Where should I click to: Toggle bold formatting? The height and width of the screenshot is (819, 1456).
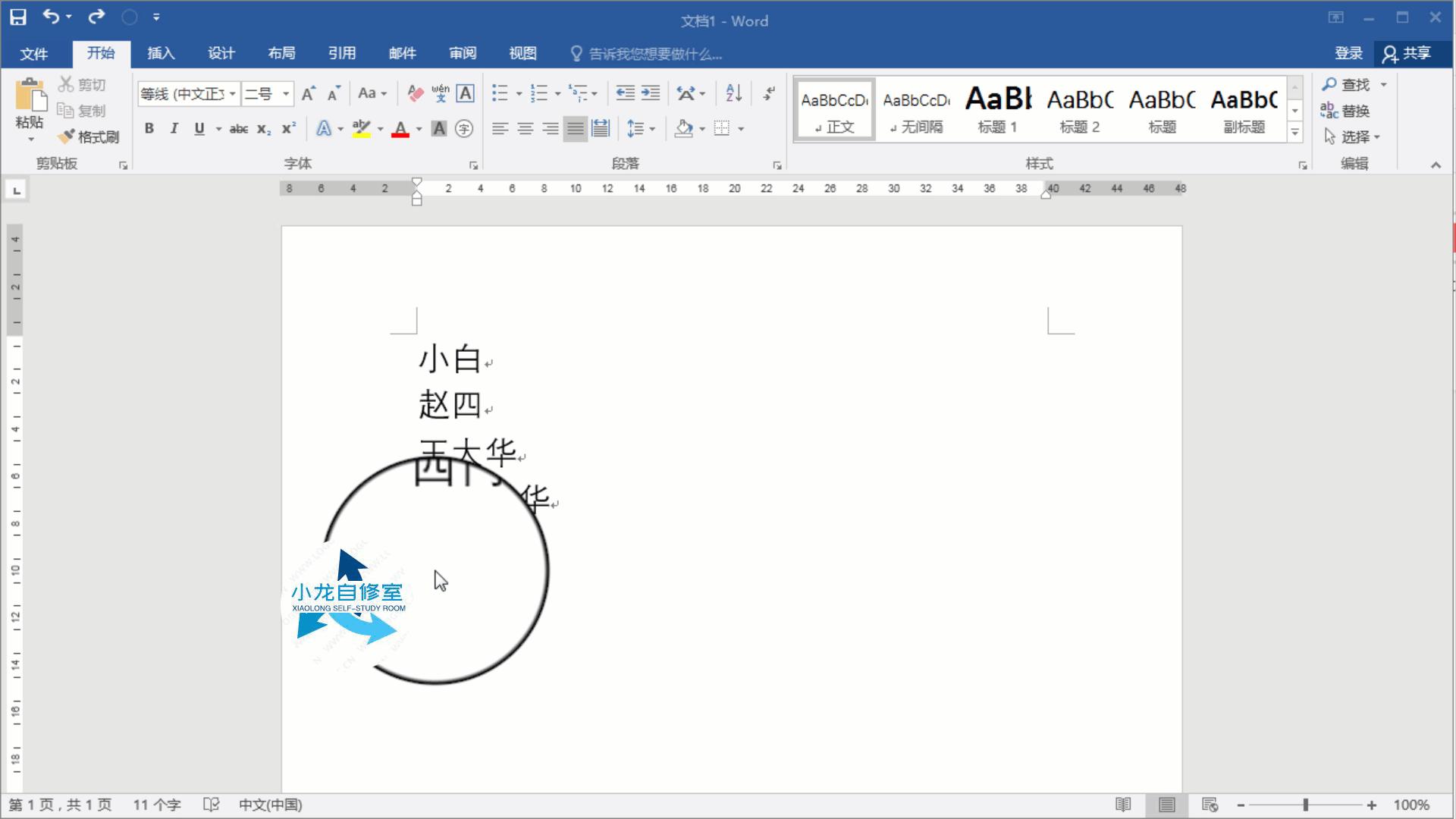pyautogui.click(x=149, y=129)
